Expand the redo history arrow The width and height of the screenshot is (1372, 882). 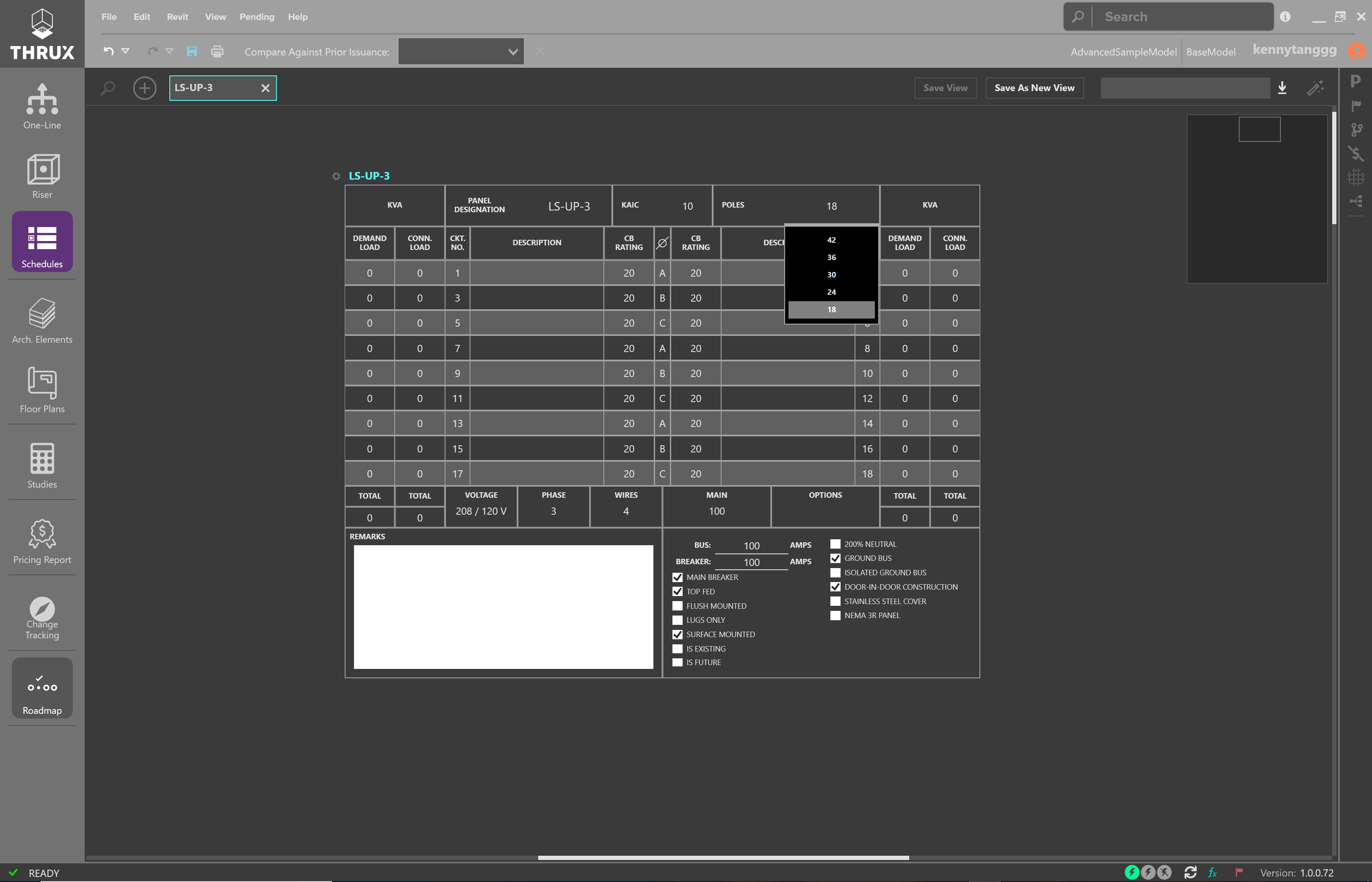click(x=169, y=51)
